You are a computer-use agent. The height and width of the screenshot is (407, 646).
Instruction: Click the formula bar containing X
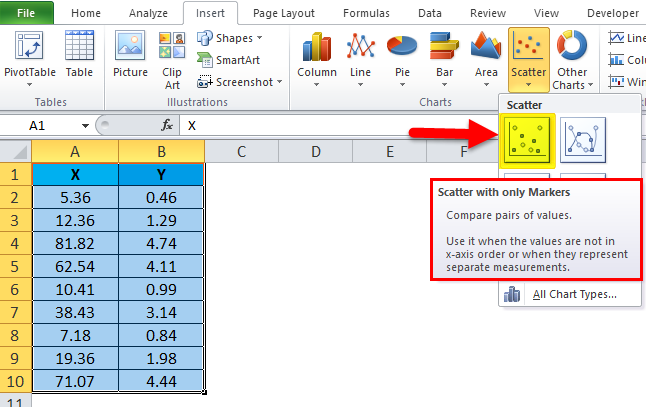[338, 126]
